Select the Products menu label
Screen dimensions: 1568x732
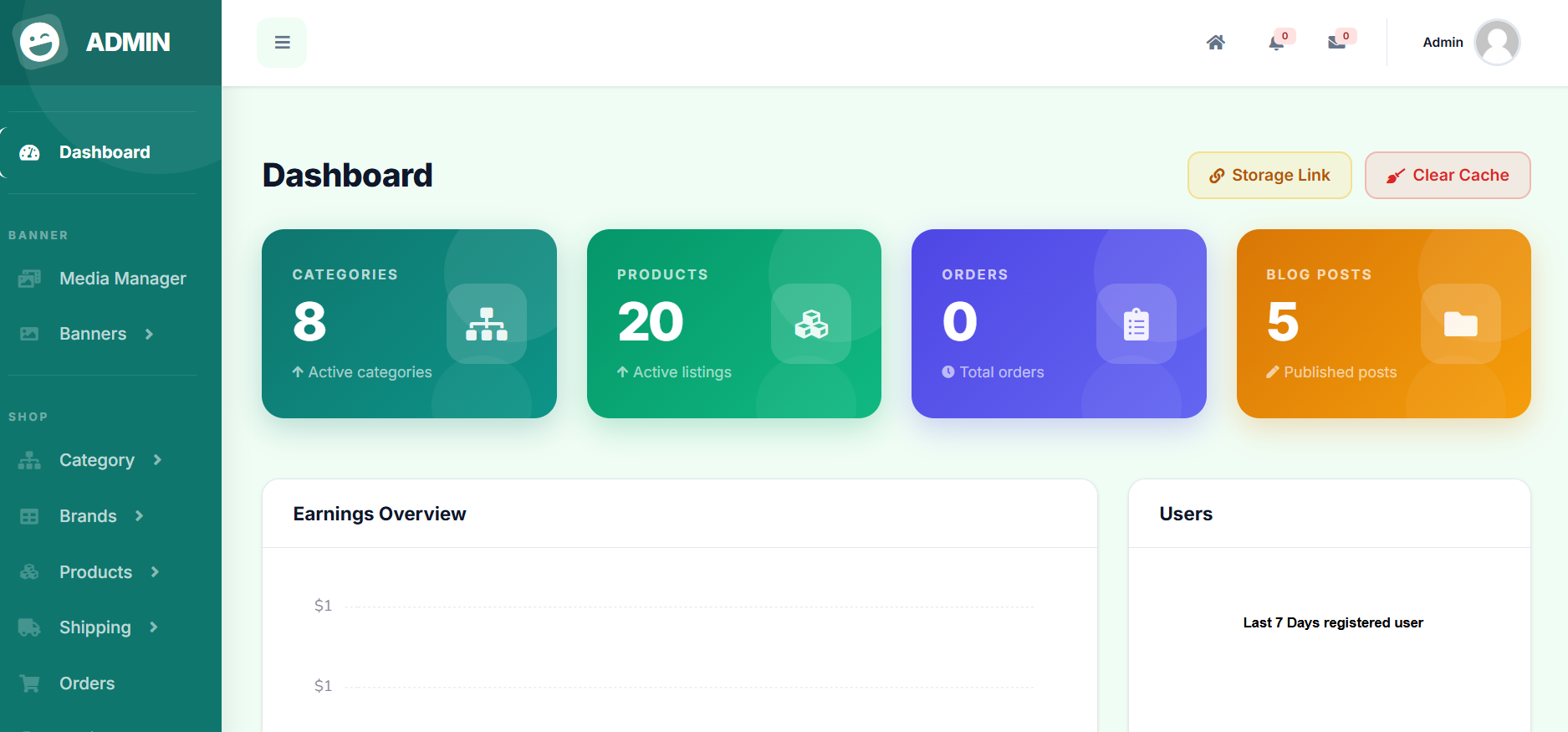pyautogui.click(x=95, y=572)
